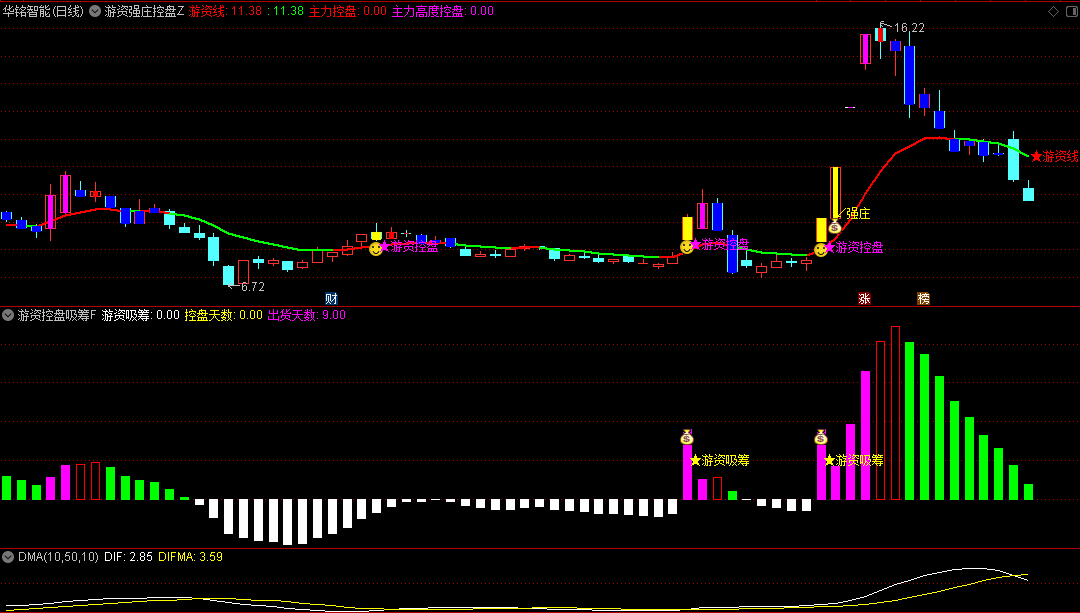Click the 榜 marker on the time axis
Screen dimensions: 1080x613
[923, 298]
